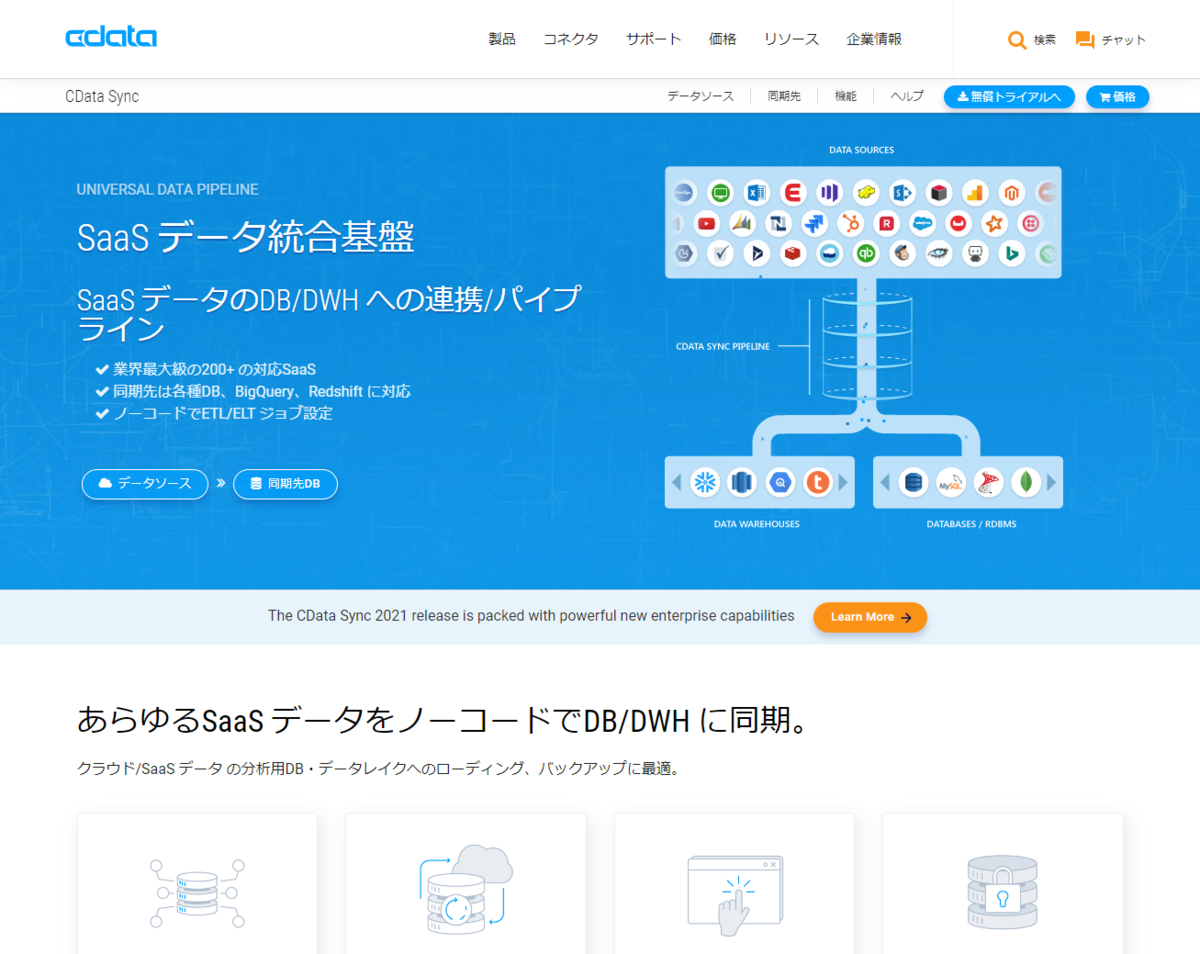Select the Twilio data source icon
This screenshot has height=954, width=1200.
[x=1029, y=223]
